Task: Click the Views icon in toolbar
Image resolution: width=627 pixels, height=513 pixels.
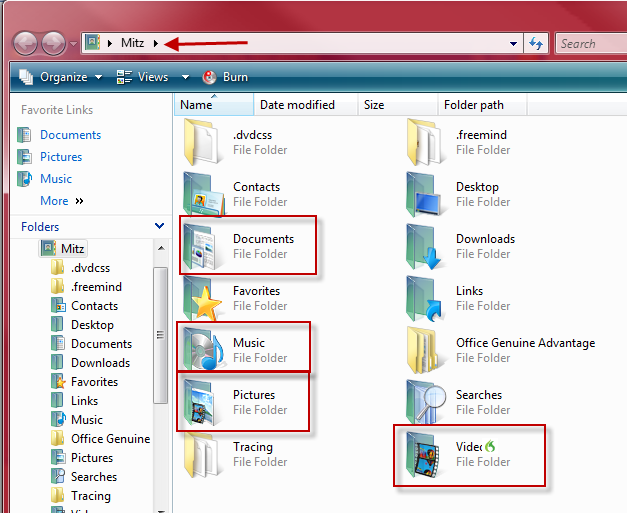Action: click(x=124, y=77)
